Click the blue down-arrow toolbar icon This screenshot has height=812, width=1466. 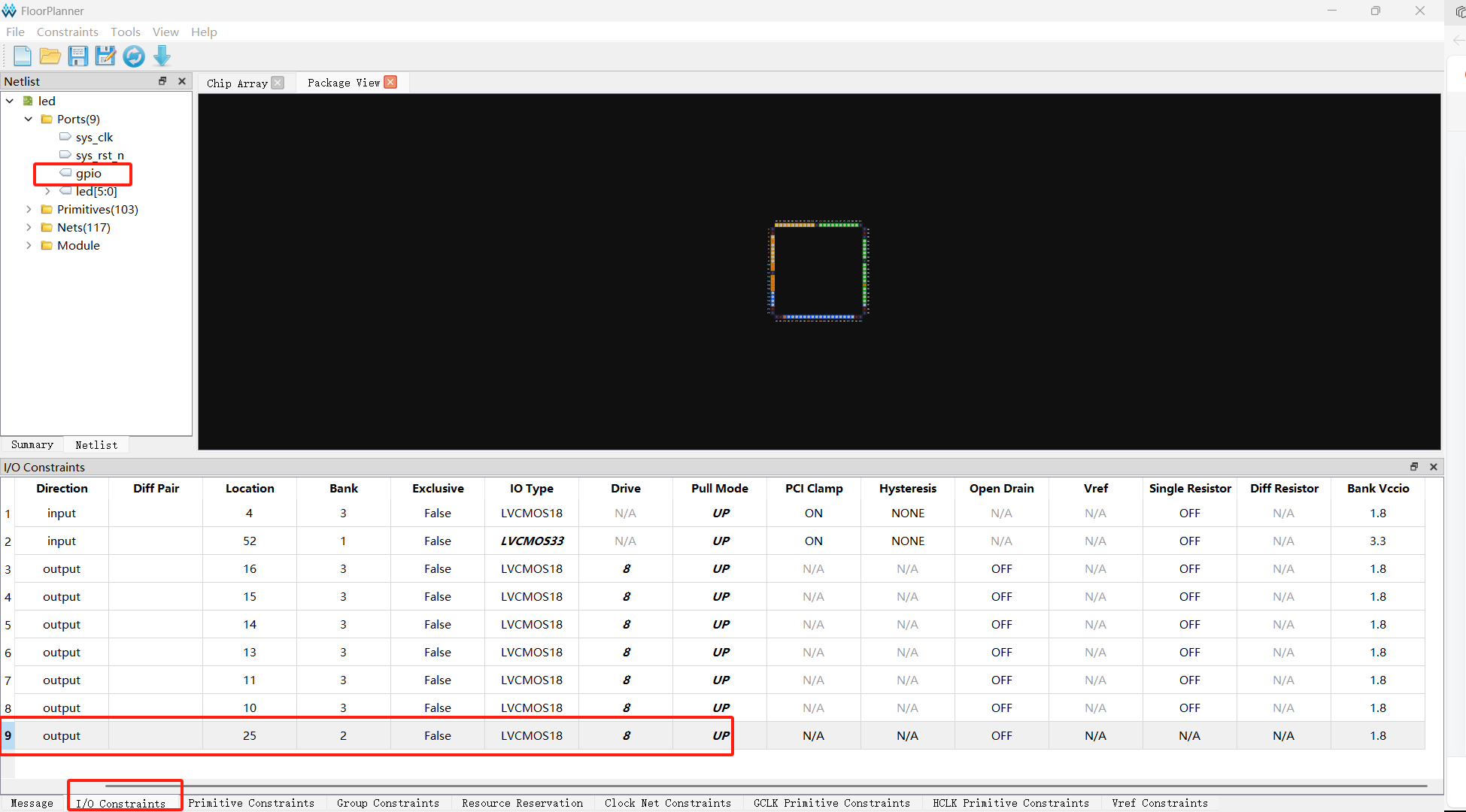162,56
